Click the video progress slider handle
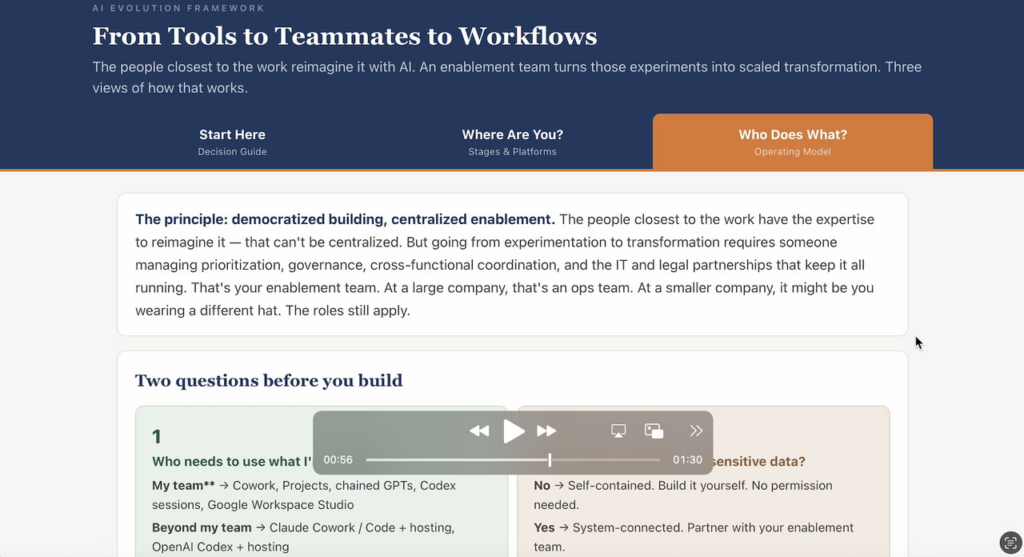The height and width of the screenshot is (557, 1024). (x=550, y=460)
